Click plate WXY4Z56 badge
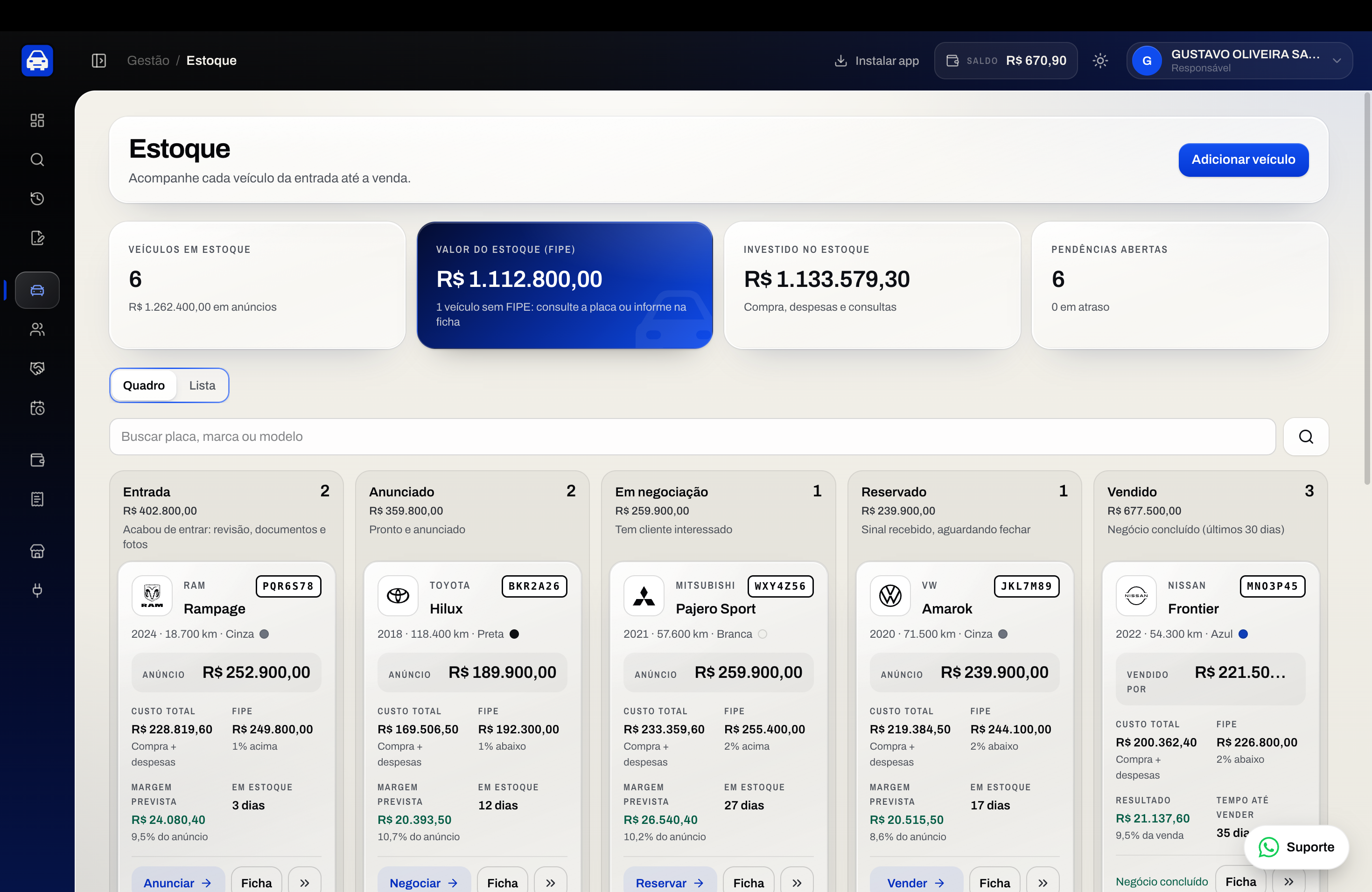This screenshot has height=892, width=1372. click(x=781, y=586)
